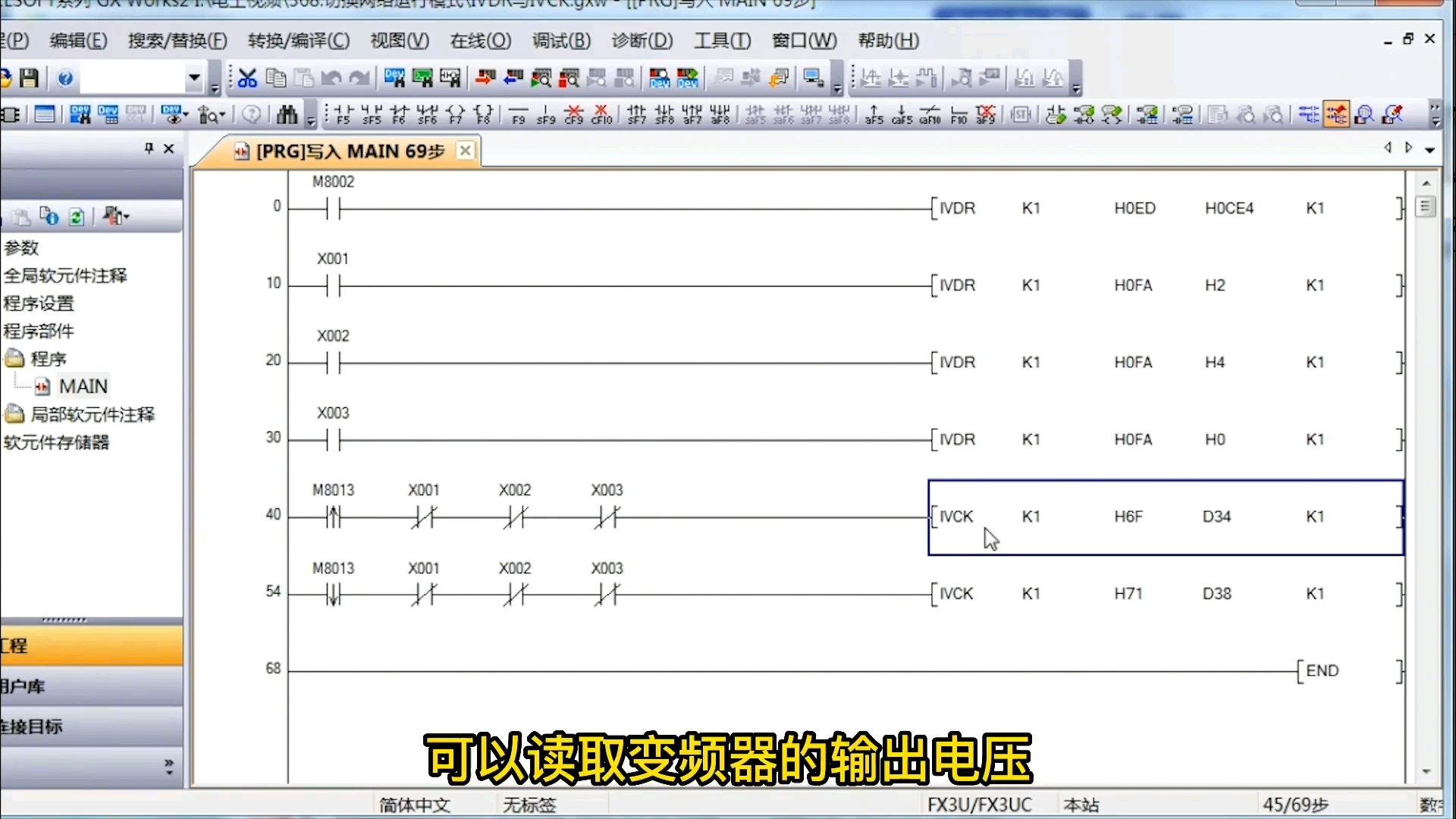This screenshot has width=1456, height=819.
Task: Open the 在线(O) menu
Action: point(480,41)
